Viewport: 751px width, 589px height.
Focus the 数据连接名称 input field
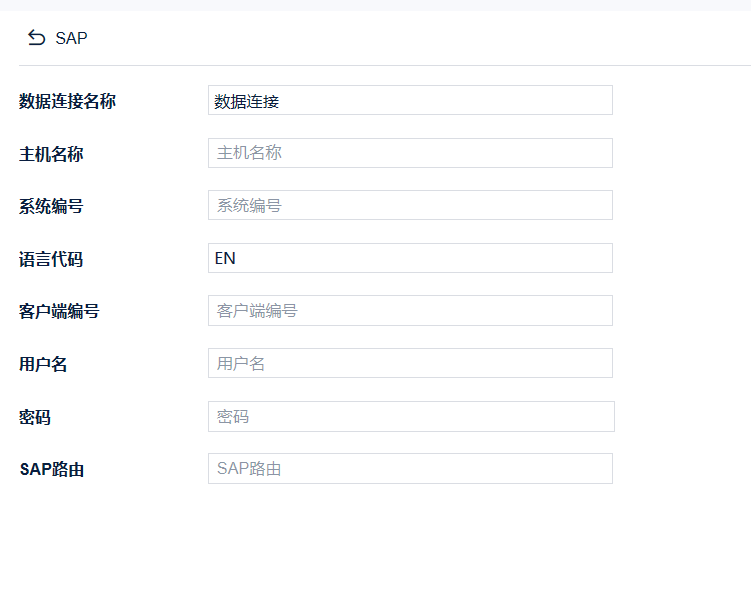click(x=410, y=100)
